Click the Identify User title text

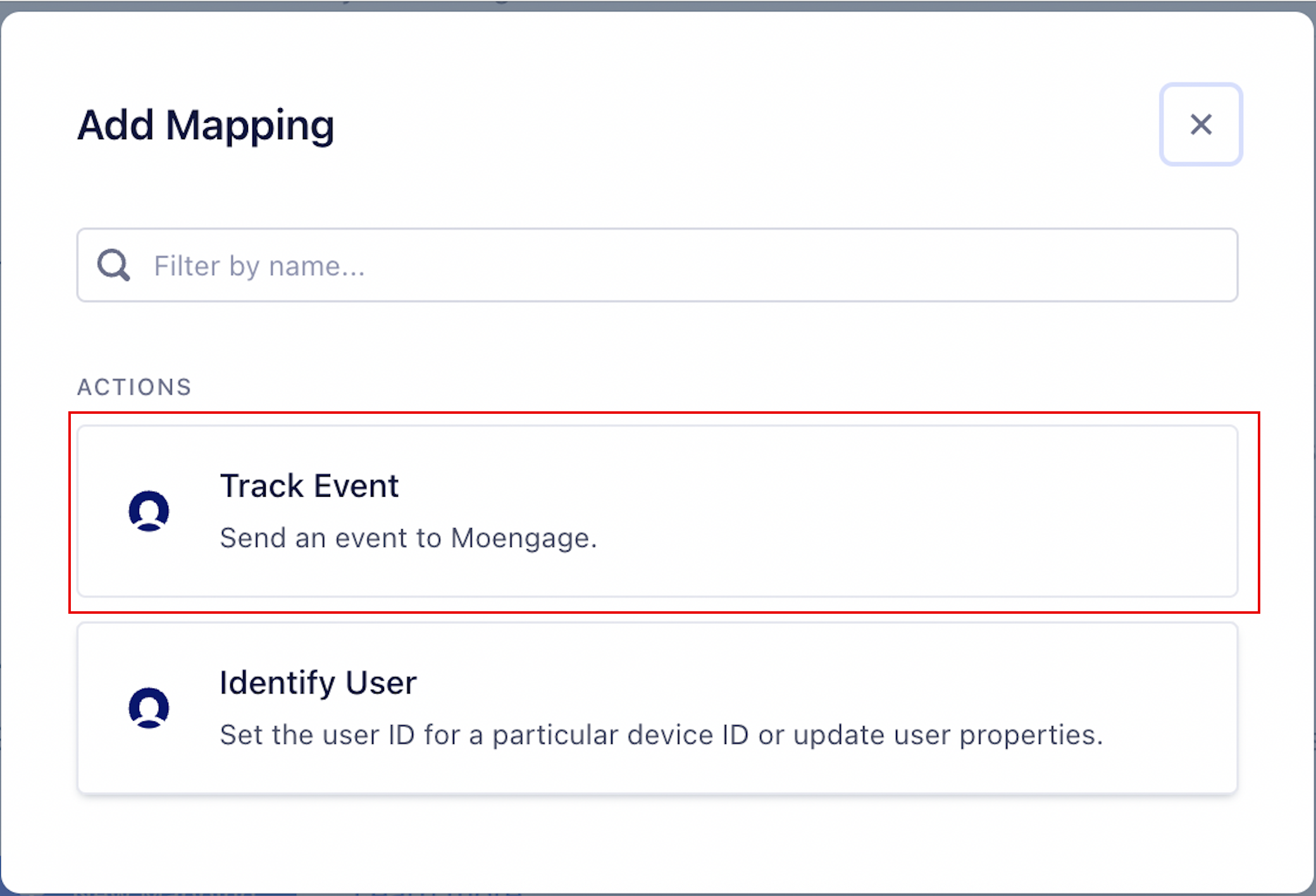318,683
